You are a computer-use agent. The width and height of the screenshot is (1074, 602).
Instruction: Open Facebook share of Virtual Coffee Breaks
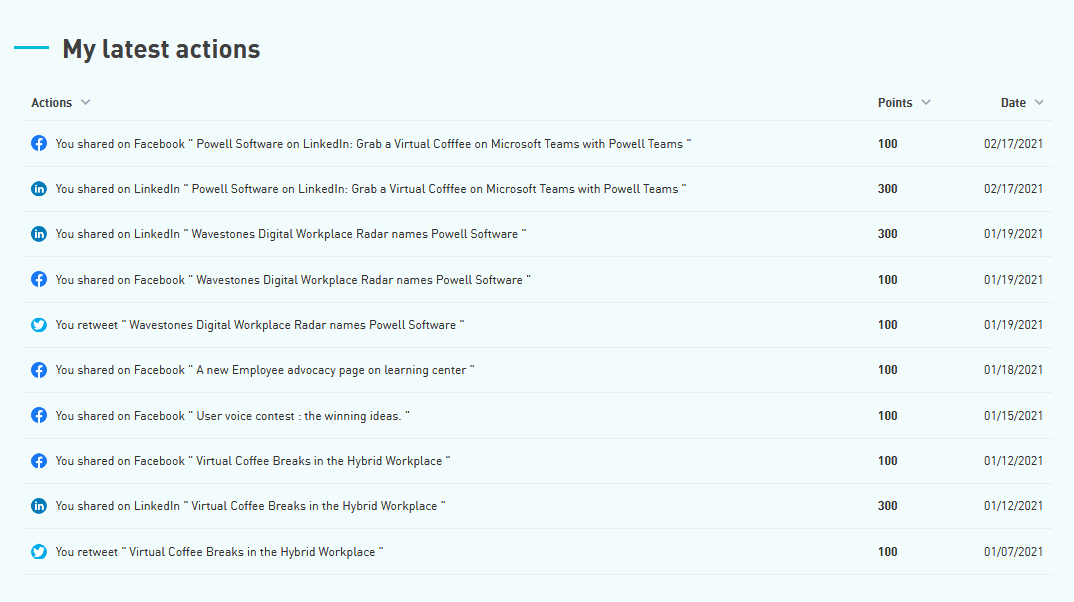253,461
